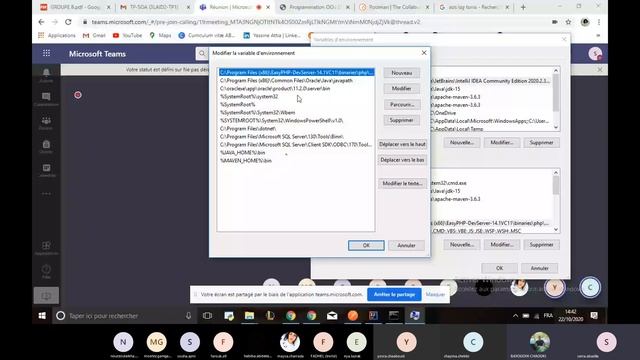Viewport: 640px width, 360px height.
Task: Click OK in Variables d'environnement window
Action: pos(499,268)
